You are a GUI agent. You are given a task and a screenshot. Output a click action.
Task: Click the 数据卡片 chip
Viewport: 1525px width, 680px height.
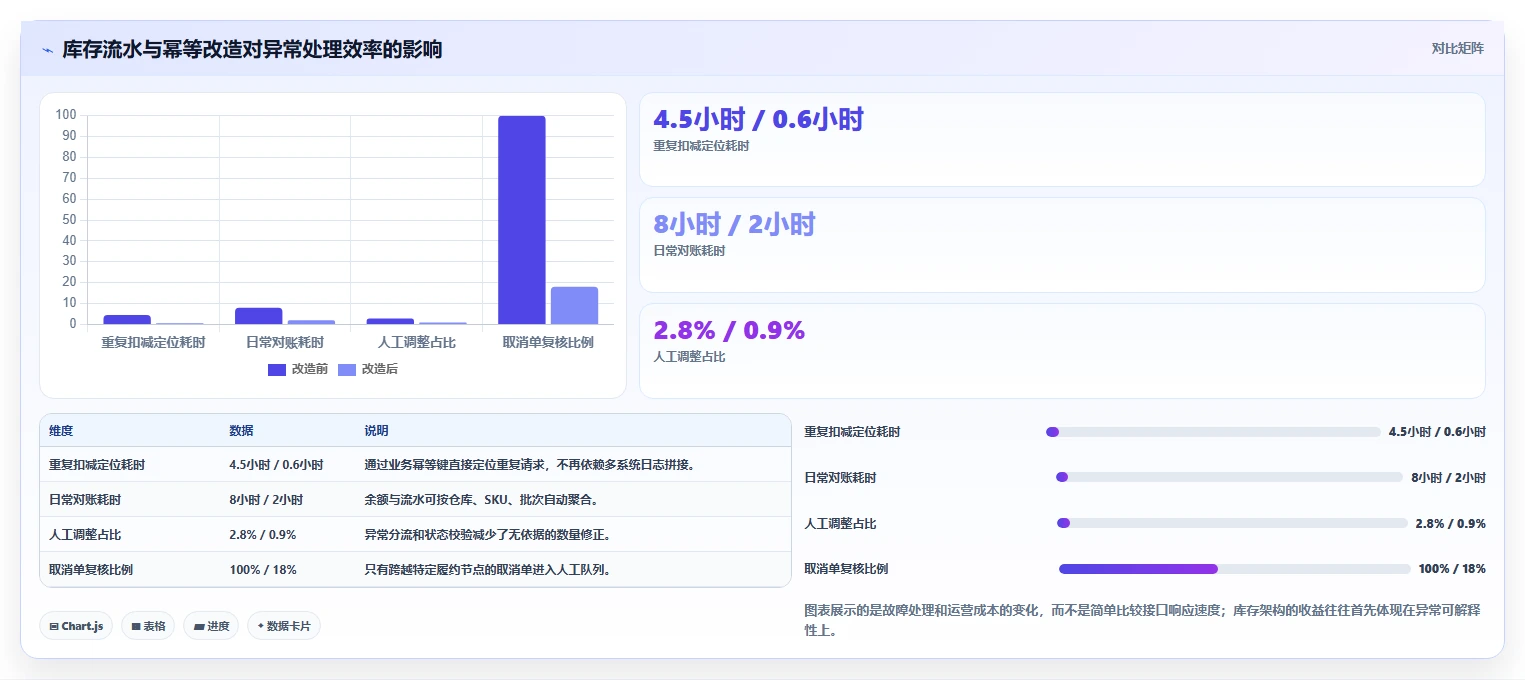point(284,626)
